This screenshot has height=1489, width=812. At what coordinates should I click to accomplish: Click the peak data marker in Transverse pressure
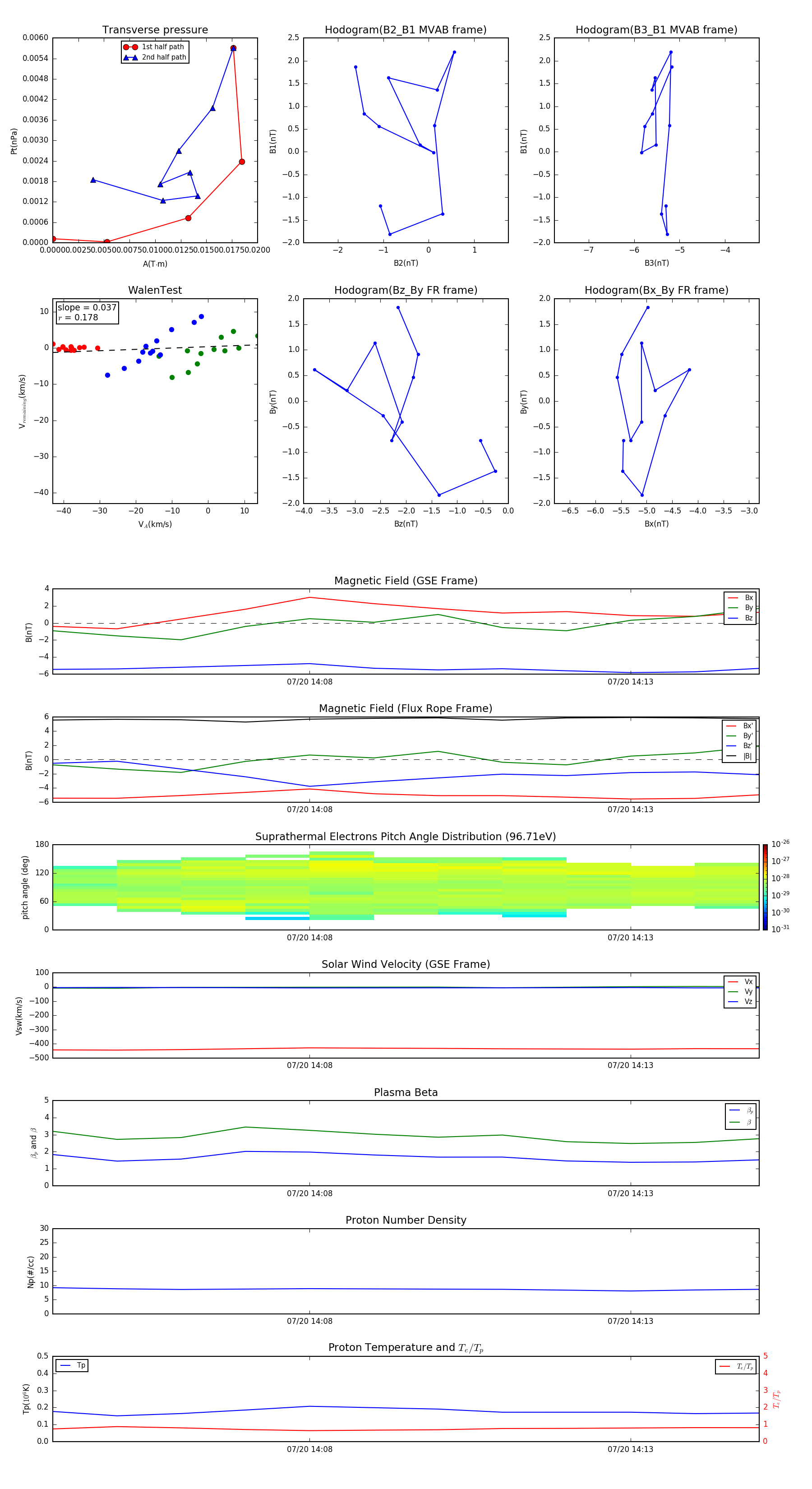(x=234, y=48)
